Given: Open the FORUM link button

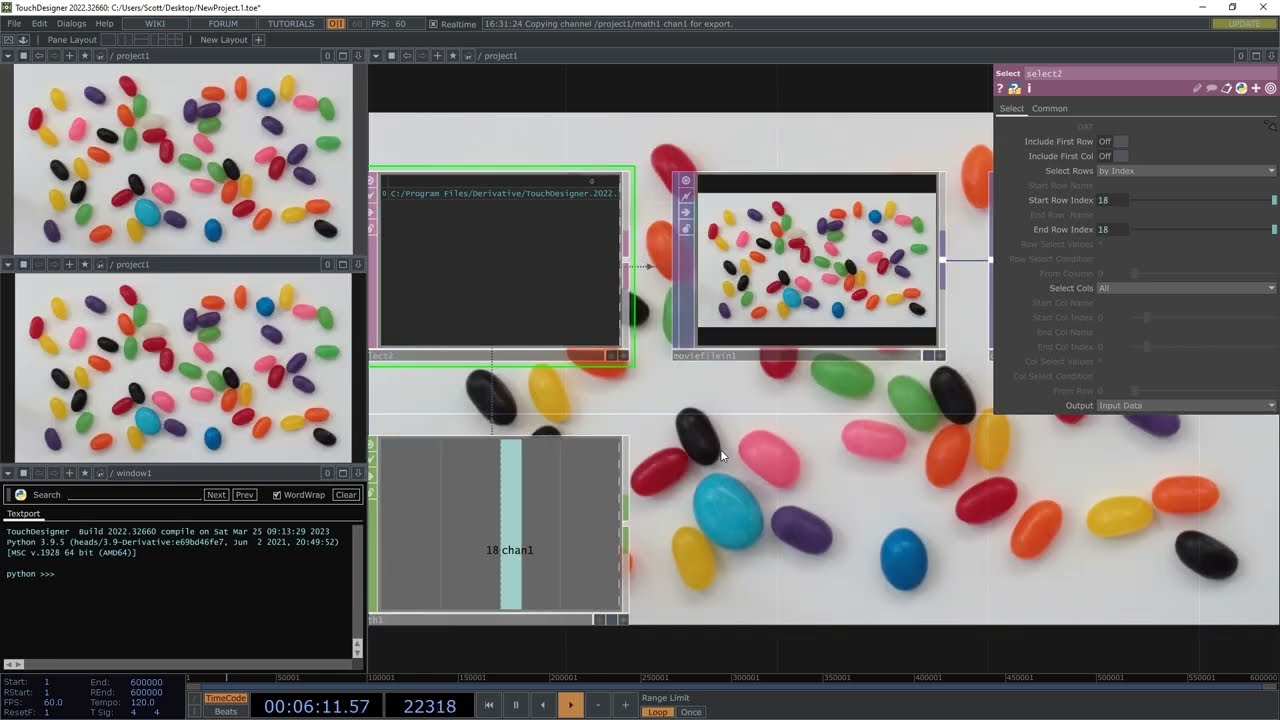Looking at the screenshot, I should click(223, 24).
